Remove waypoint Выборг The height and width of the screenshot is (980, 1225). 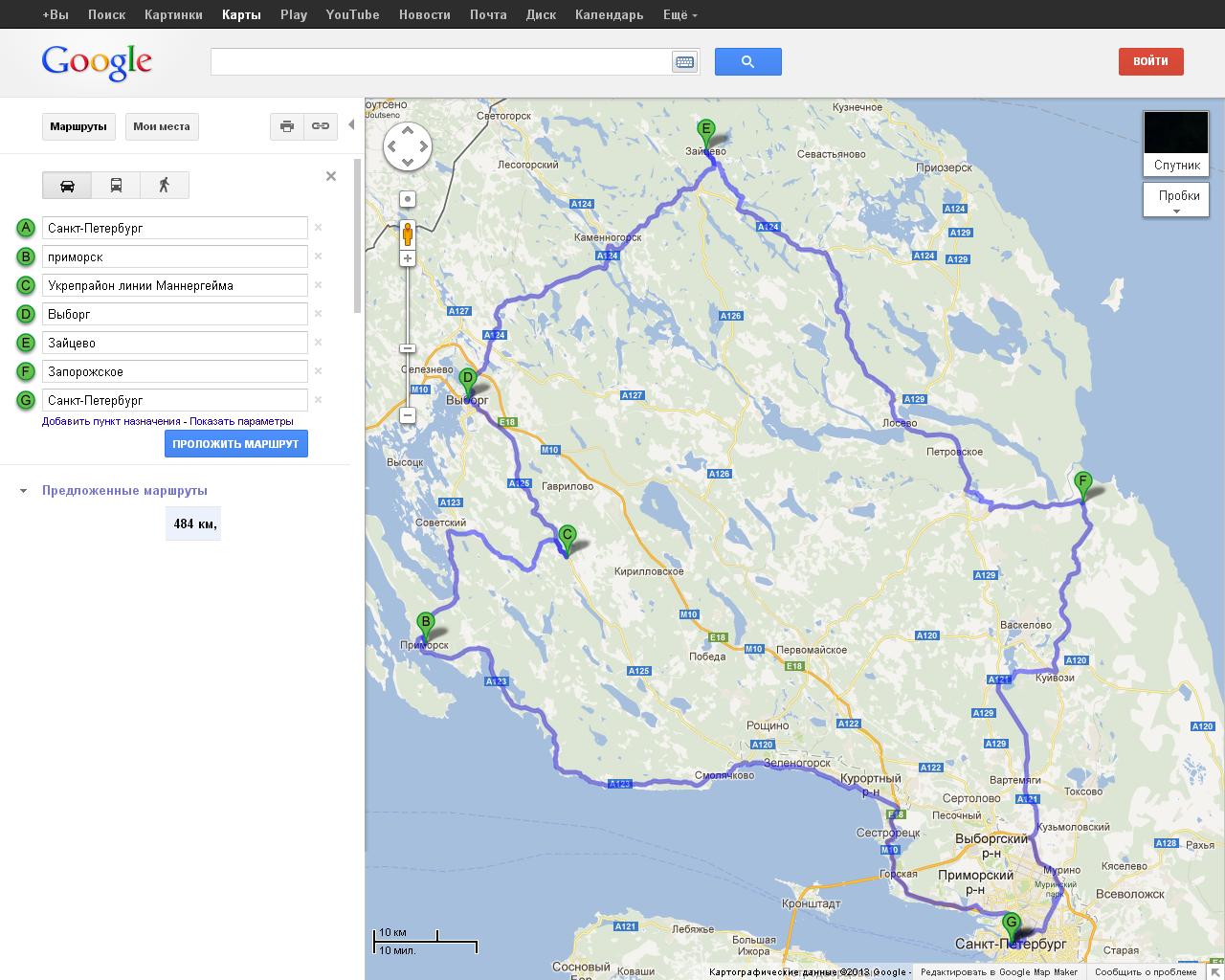(319, 314)
